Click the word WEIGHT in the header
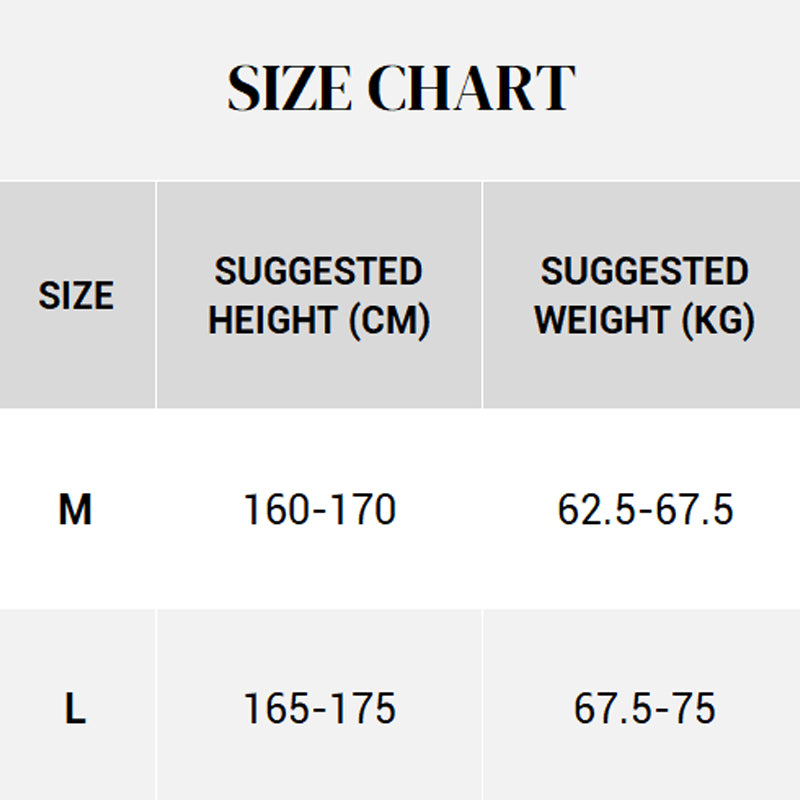The image size is (800, 800). (603, 320)
